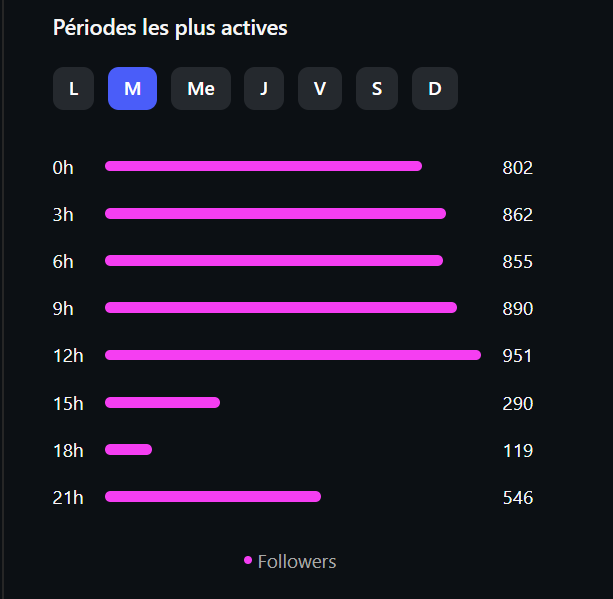Select the 6h activity bar
This screenshot has width=613, height=599.
tap(274, 260)
